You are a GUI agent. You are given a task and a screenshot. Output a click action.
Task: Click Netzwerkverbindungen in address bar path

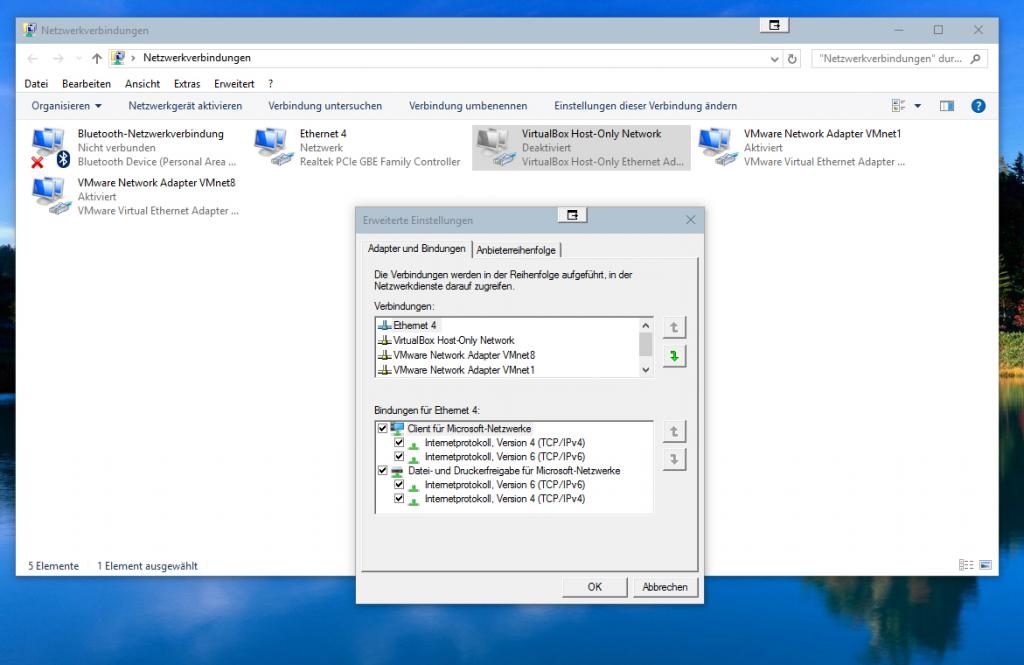click(x=197, y=58)
